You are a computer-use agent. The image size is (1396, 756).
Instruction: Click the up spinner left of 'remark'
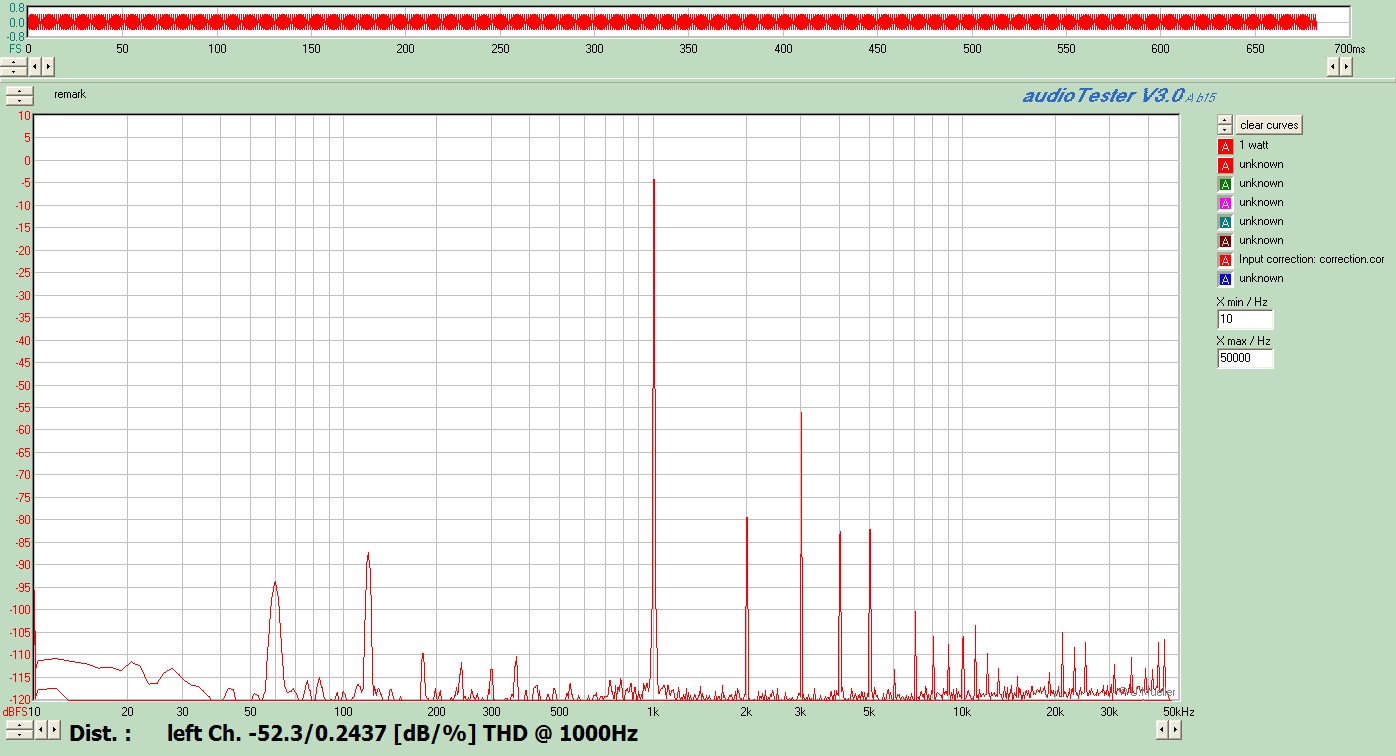coord(19,91)
